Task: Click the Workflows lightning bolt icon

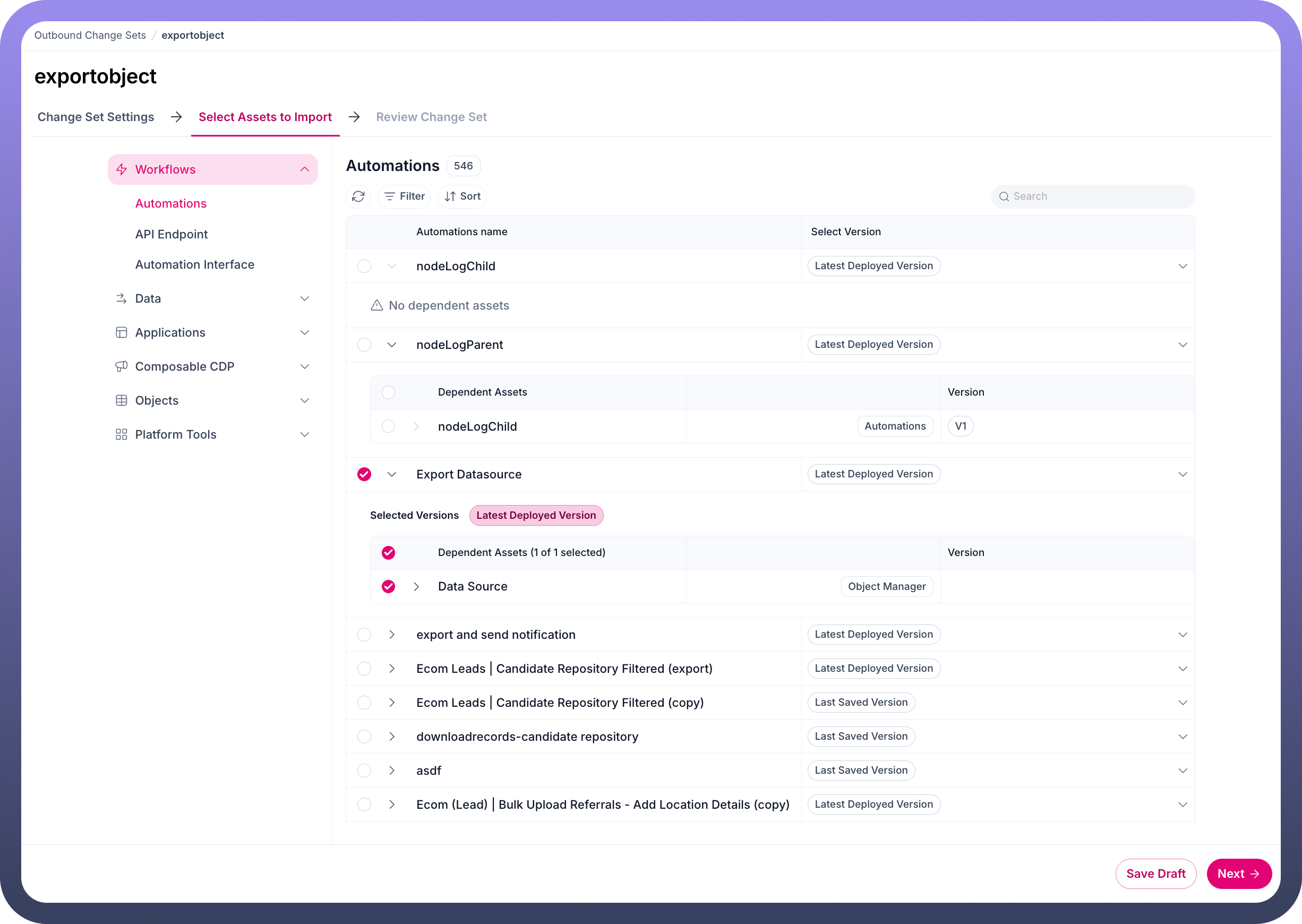Action: (122, 169)
